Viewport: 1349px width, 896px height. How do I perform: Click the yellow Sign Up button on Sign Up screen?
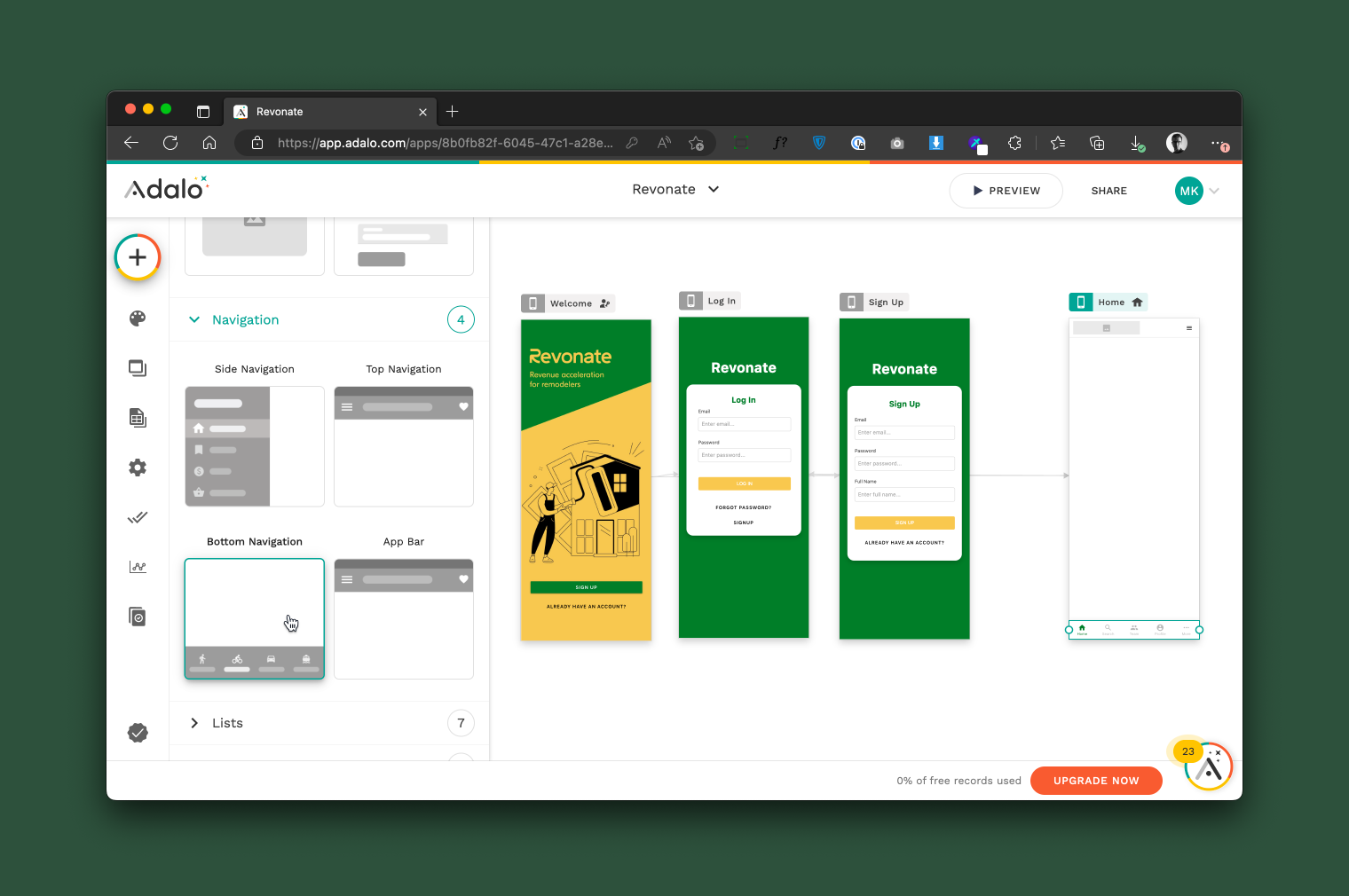coord(904,523)
